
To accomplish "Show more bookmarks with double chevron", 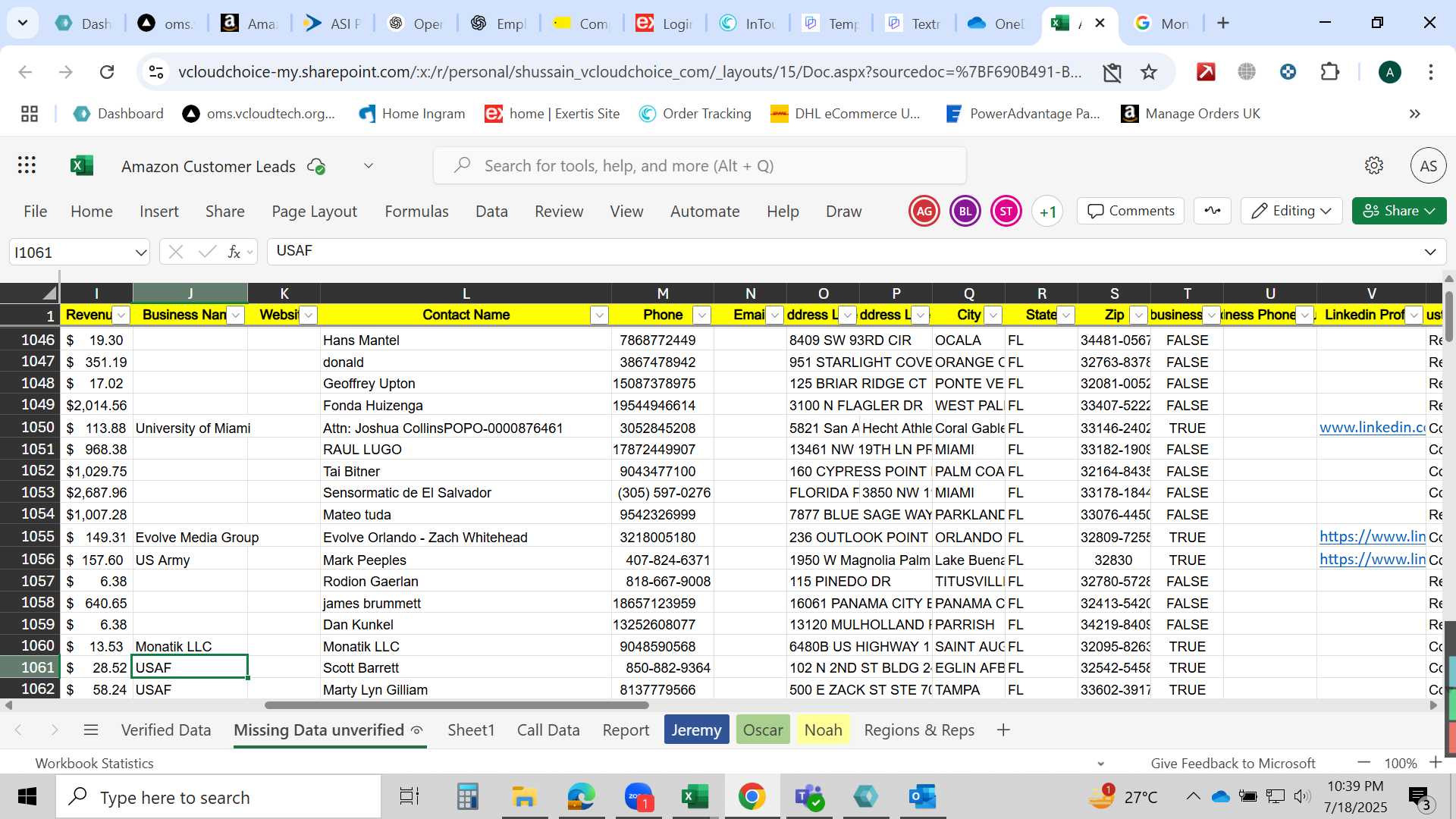I will click(x=1414, y=114).
